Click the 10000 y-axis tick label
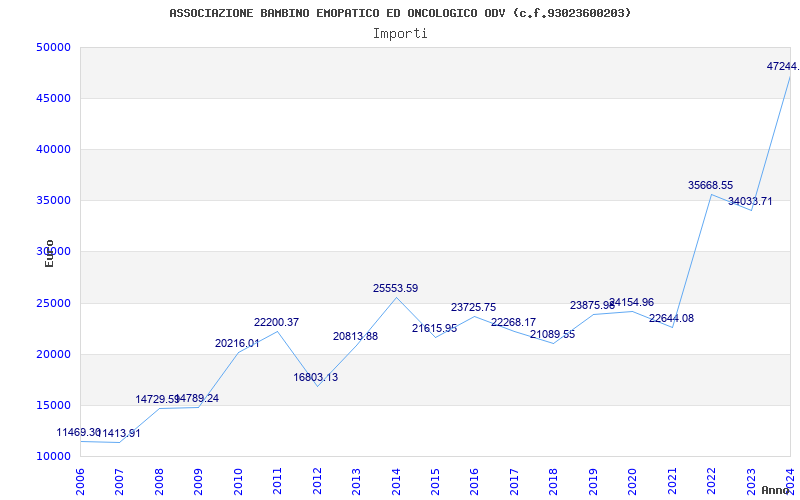The width and height of the screenshot is (800, 500). [53, 457]
